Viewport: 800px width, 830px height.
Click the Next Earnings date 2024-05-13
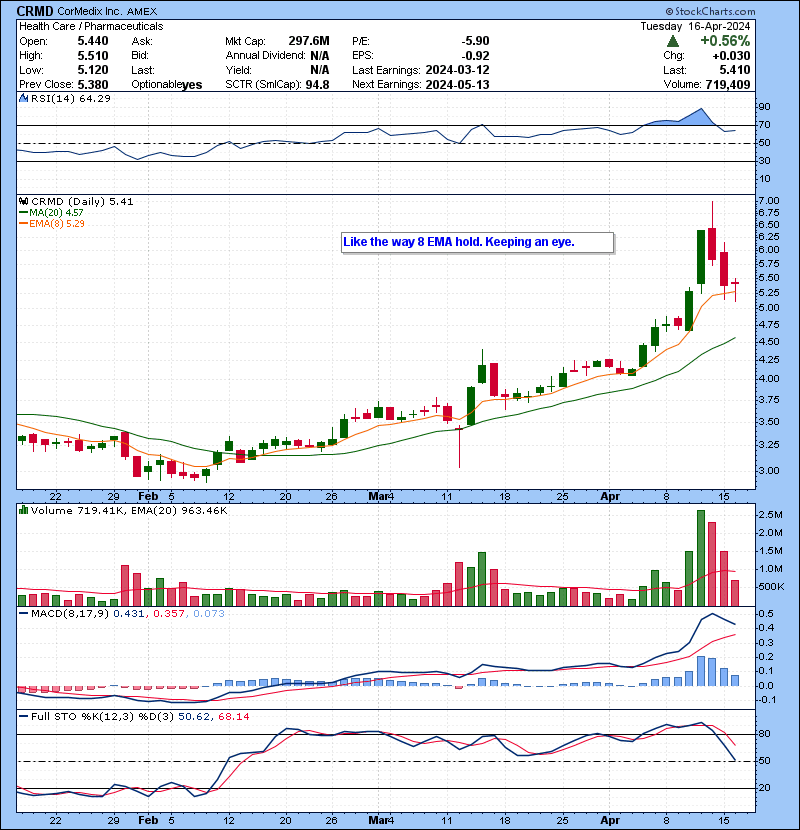[x=457, y=84]
